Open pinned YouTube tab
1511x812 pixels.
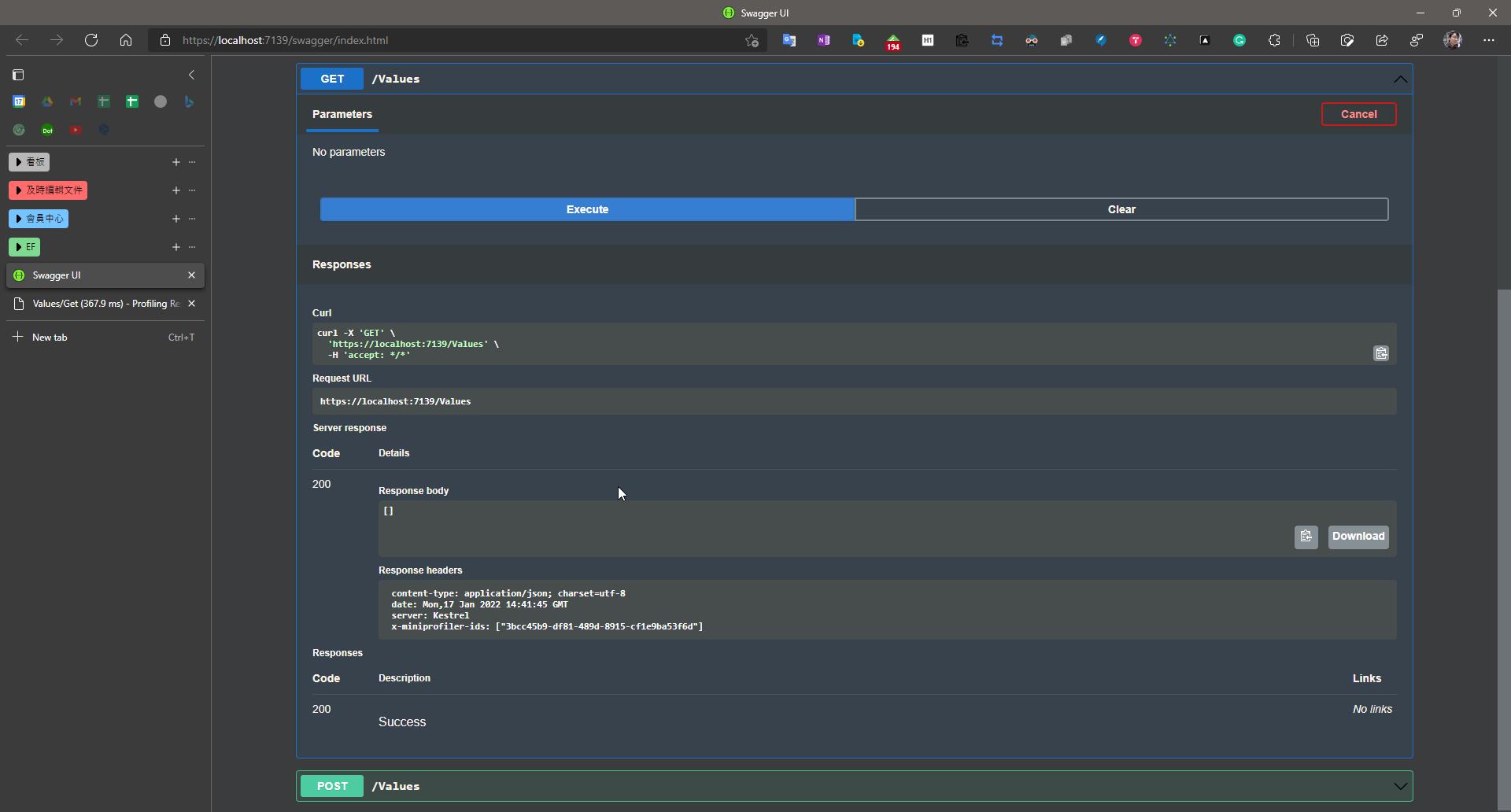click(x=76, y=130)
